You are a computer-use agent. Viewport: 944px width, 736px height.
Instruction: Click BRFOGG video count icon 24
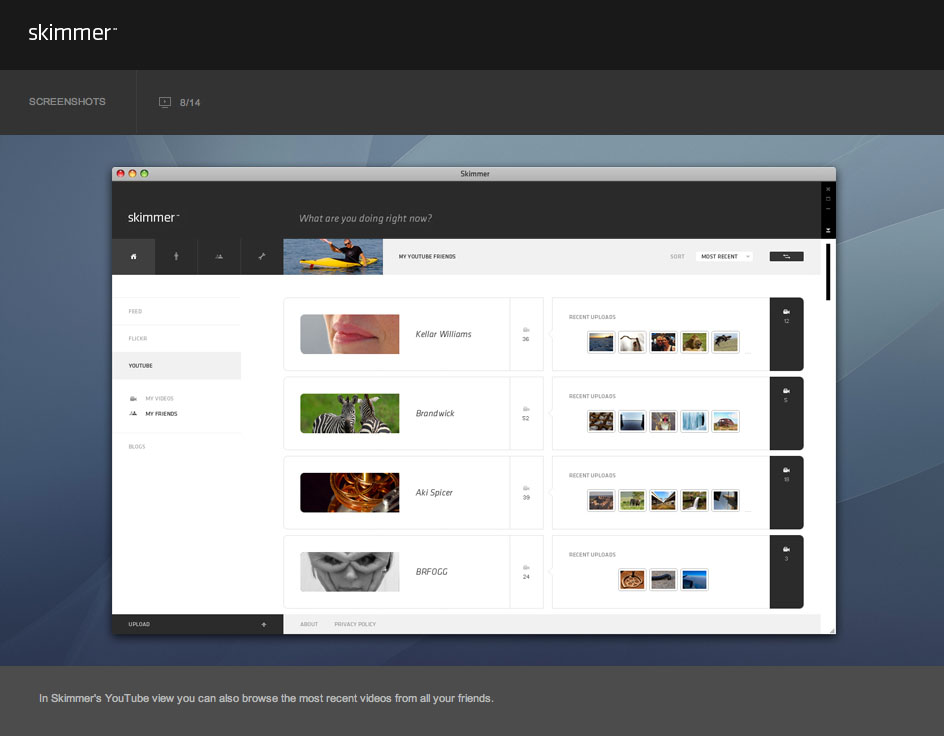(x=526, y=567)
